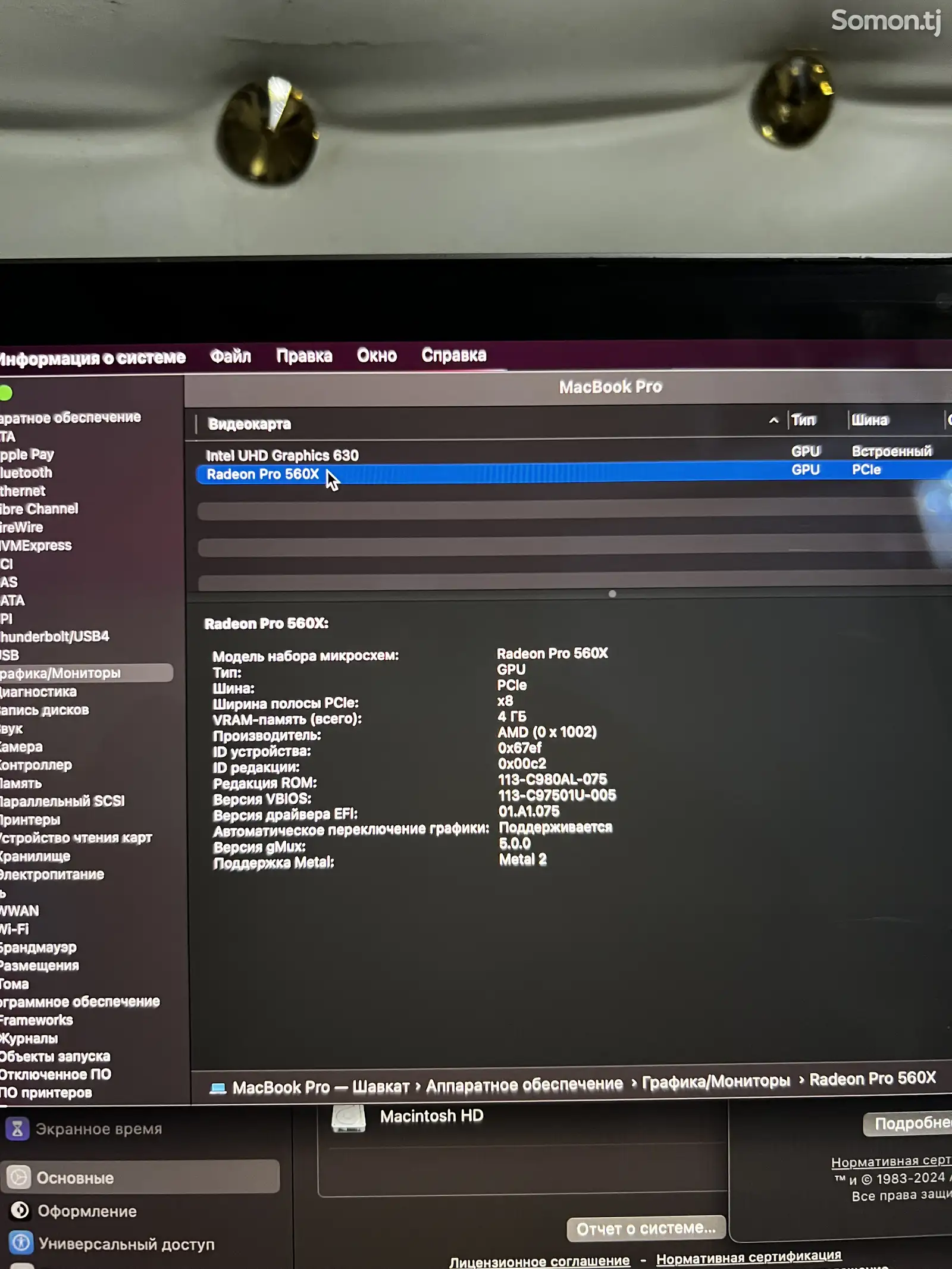The width and height of the screenshot is (952, 1269).
Task: Click Radeon Pro 560X in the path bar
Action: coord(872,1079)
